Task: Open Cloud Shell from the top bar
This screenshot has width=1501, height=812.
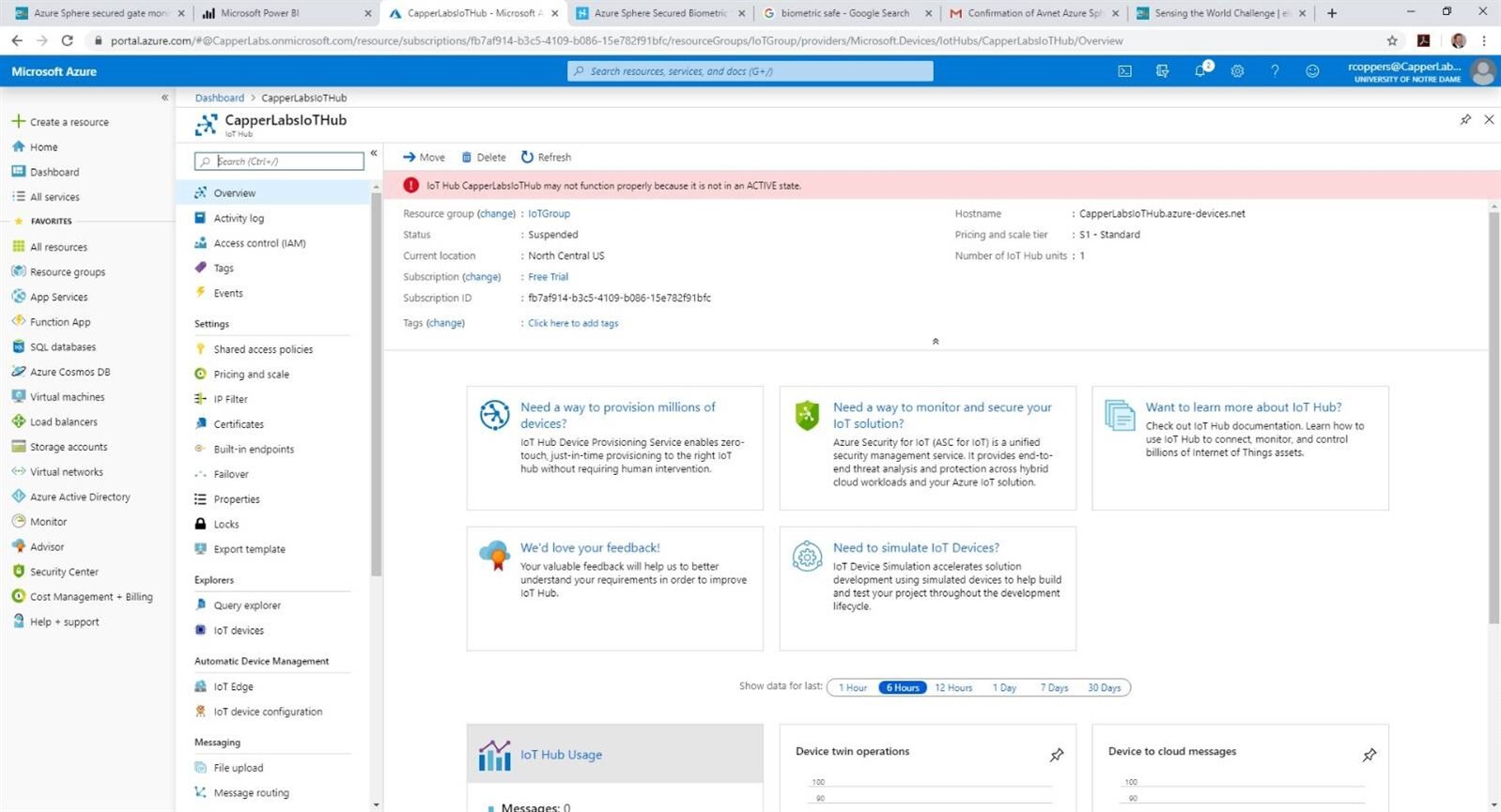Action: [1124, 71]
